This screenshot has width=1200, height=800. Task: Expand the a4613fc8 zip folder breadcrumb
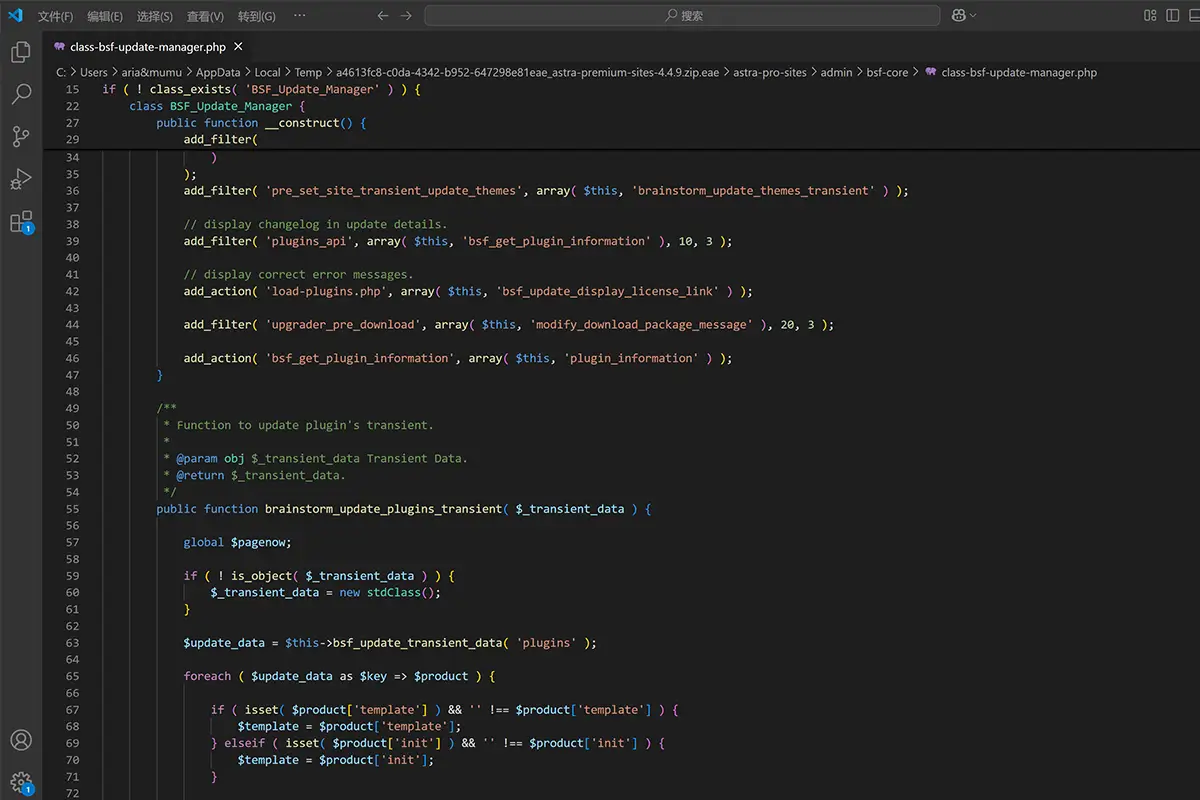(x=527, y=72)
